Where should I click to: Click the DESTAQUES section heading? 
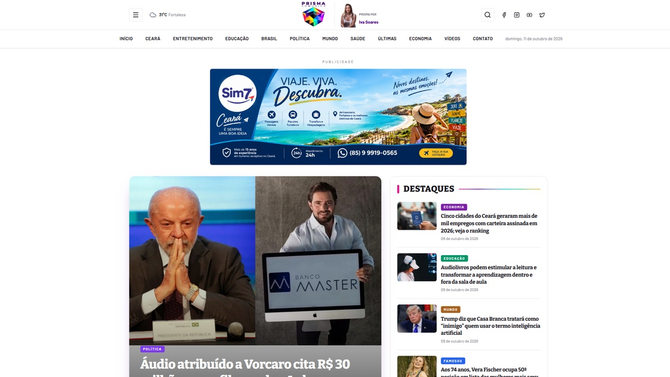pos(429,189)
